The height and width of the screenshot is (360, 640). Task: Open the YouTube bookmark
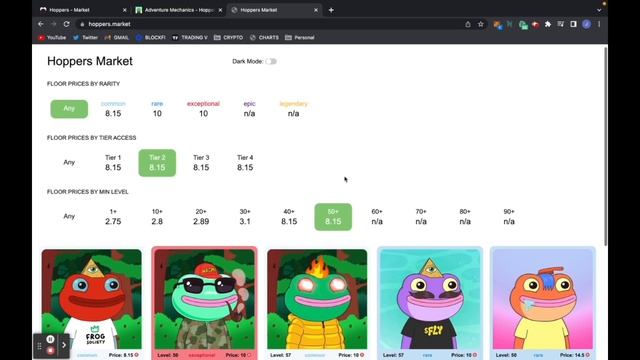click(52, 38)
